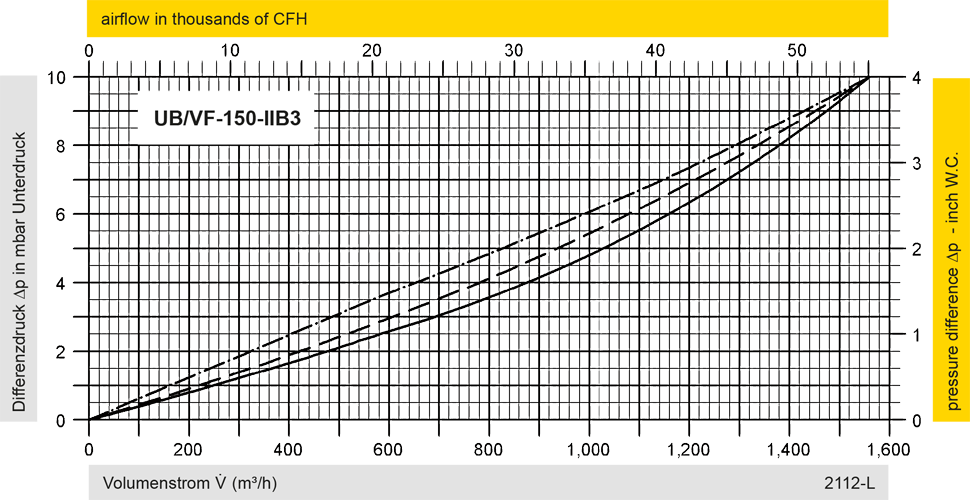The width and height of the screenshot is (970, 500).
Task: Click the 6 mbar tick on left axis
Action: 61,214
